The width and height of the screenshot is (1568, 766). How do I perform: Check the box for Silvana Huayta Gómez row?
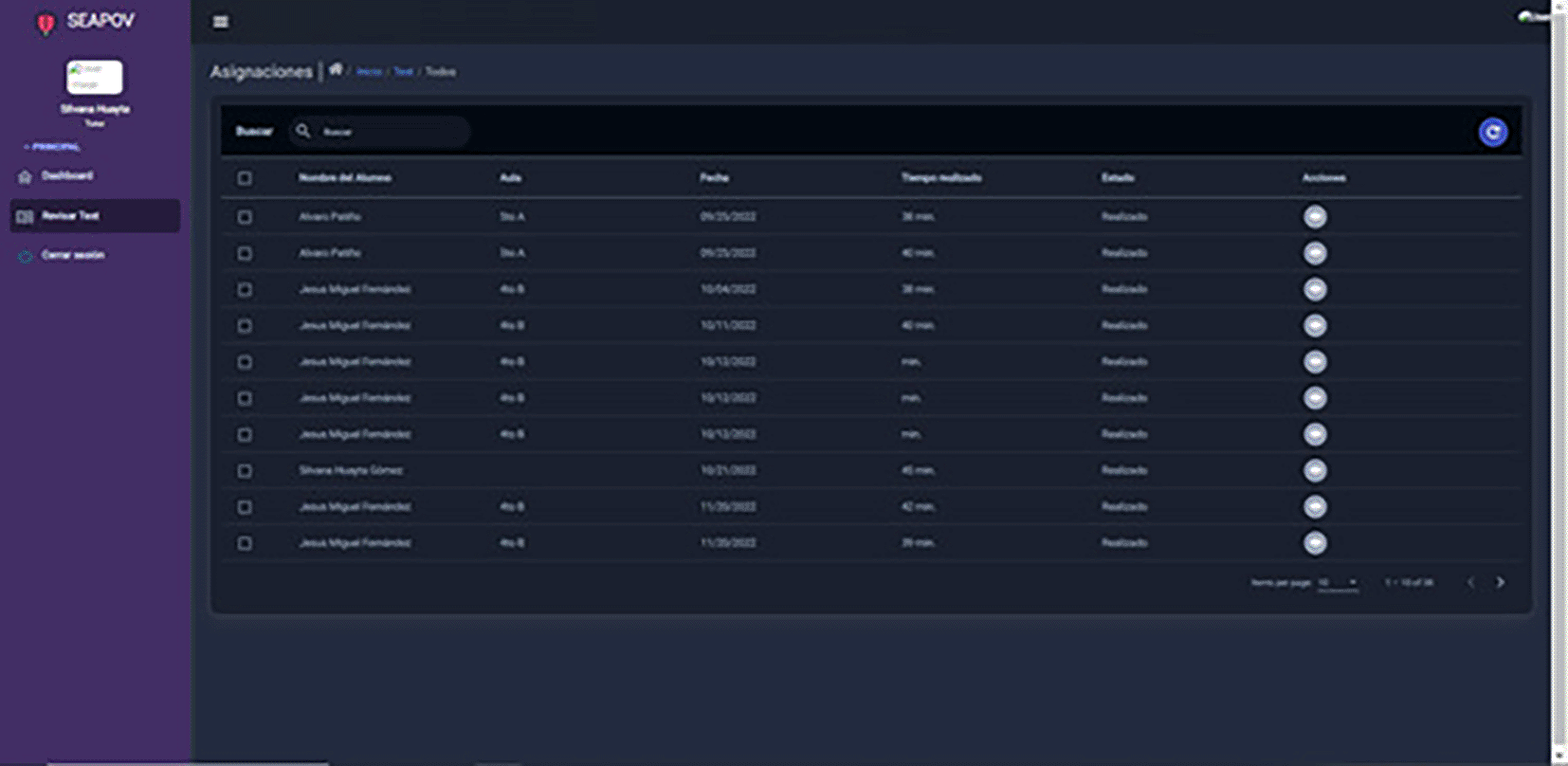tap(245, 470)
